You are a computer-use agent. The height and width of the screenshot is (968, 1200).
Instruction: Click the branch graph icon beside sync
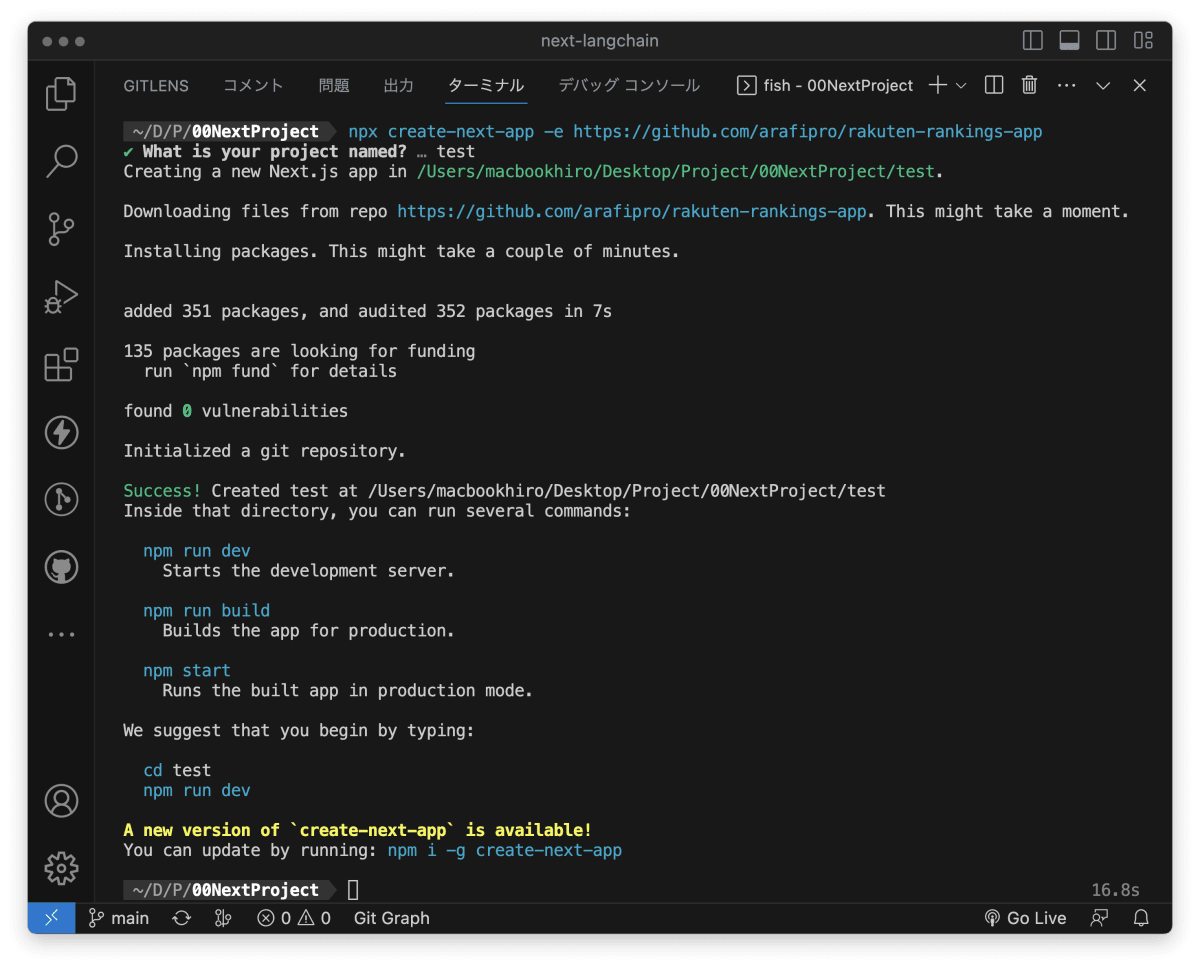click(x=223, y=918)
